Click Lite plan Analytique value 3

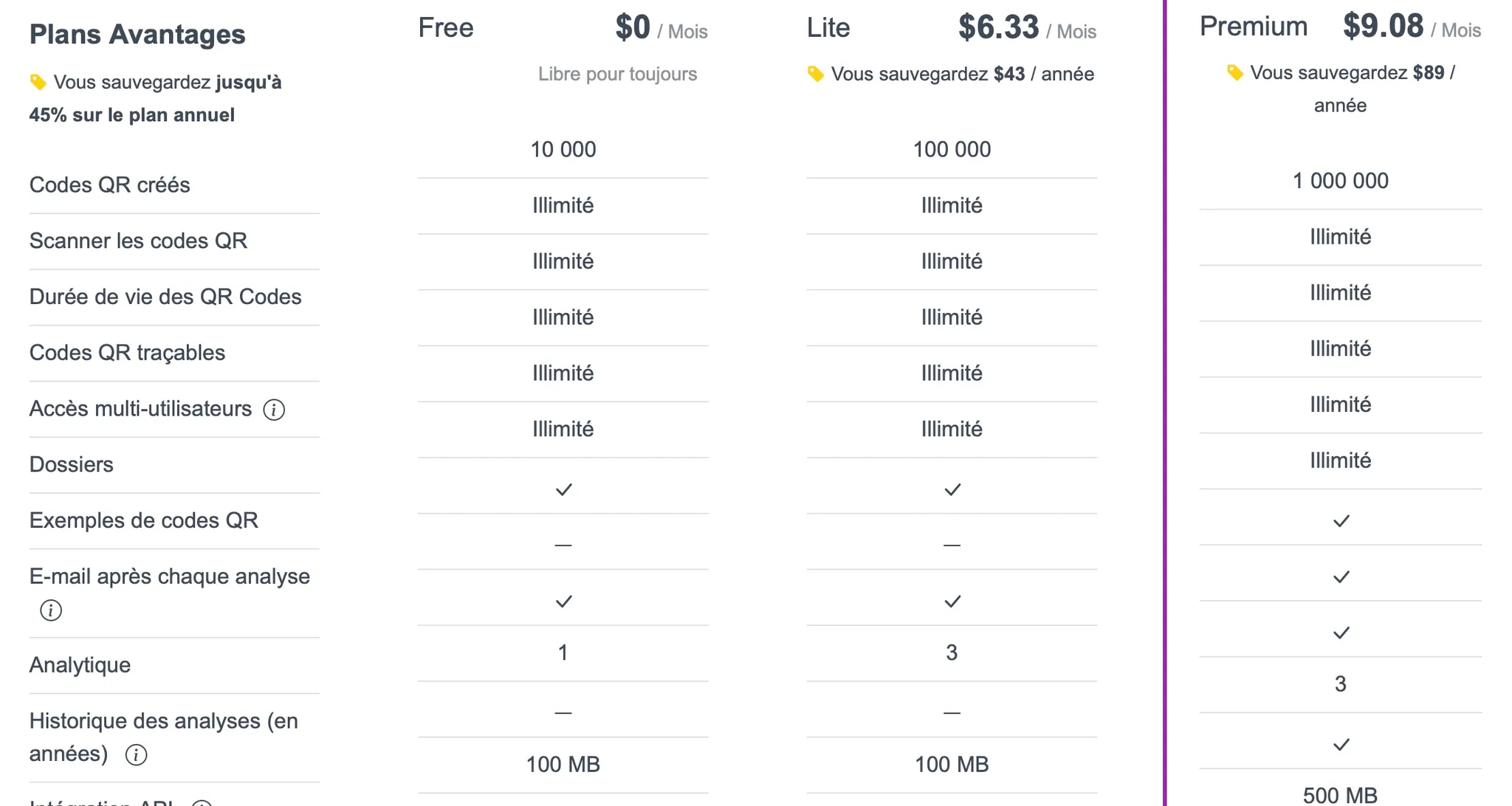click(952, 652)
